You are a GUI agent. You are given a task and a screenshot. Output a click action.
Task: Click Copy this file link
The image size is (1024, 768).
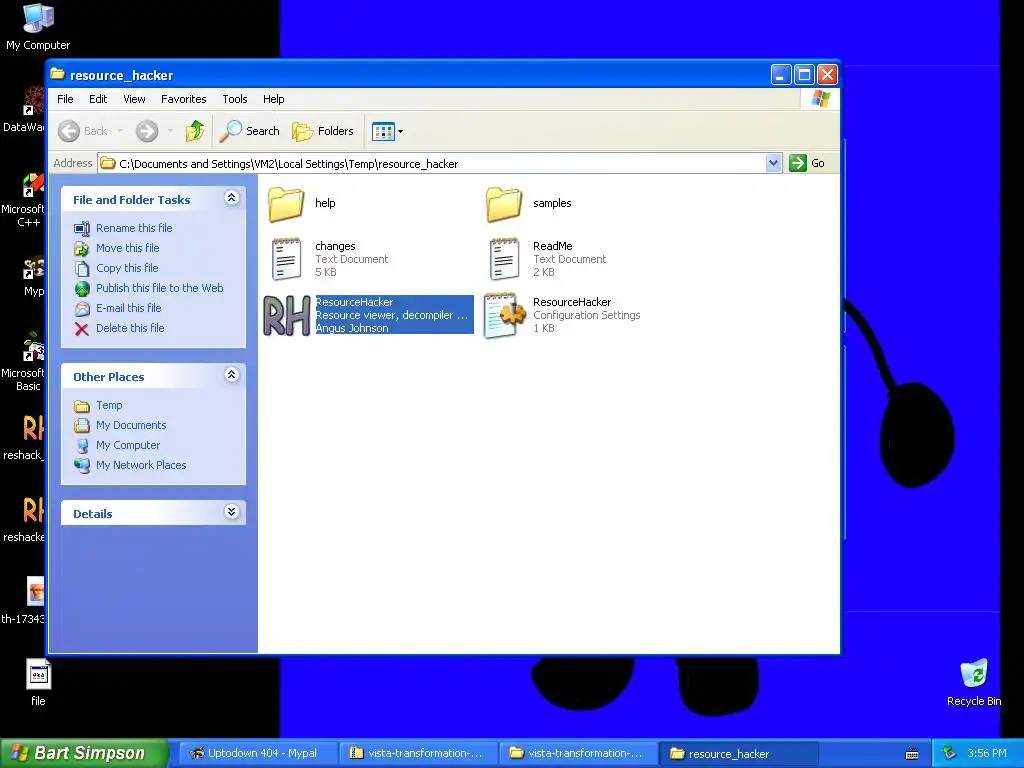coord(127,268)
